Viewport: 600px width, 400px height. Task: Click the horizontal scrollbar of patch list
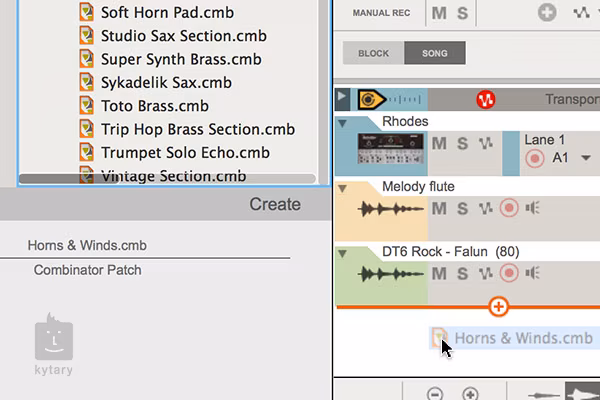click(167, 179)
